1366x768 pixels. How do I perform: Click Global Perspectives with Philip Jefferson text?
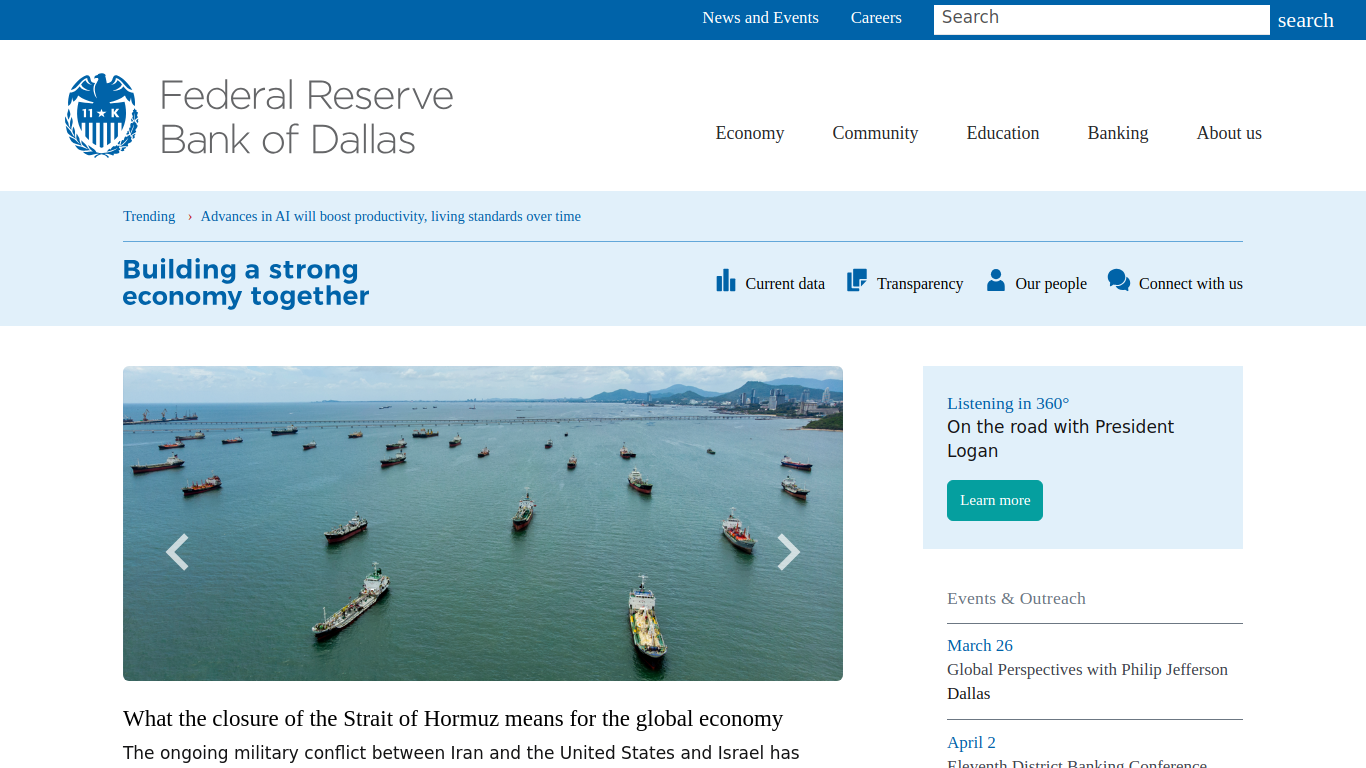(x=1087, y=670)
